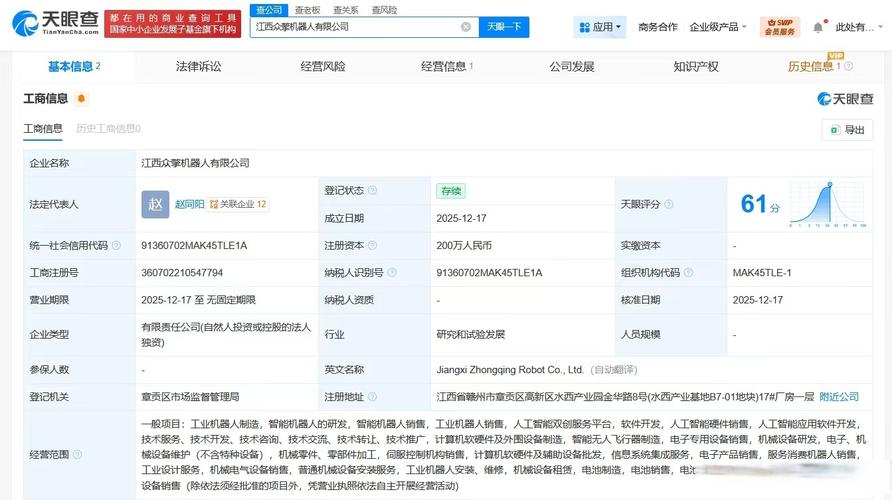This screenshot has height=500, width=892.
Task: Select the 工商信息 sub-tab
Action: pyautogui.click(x=43, y=129)
